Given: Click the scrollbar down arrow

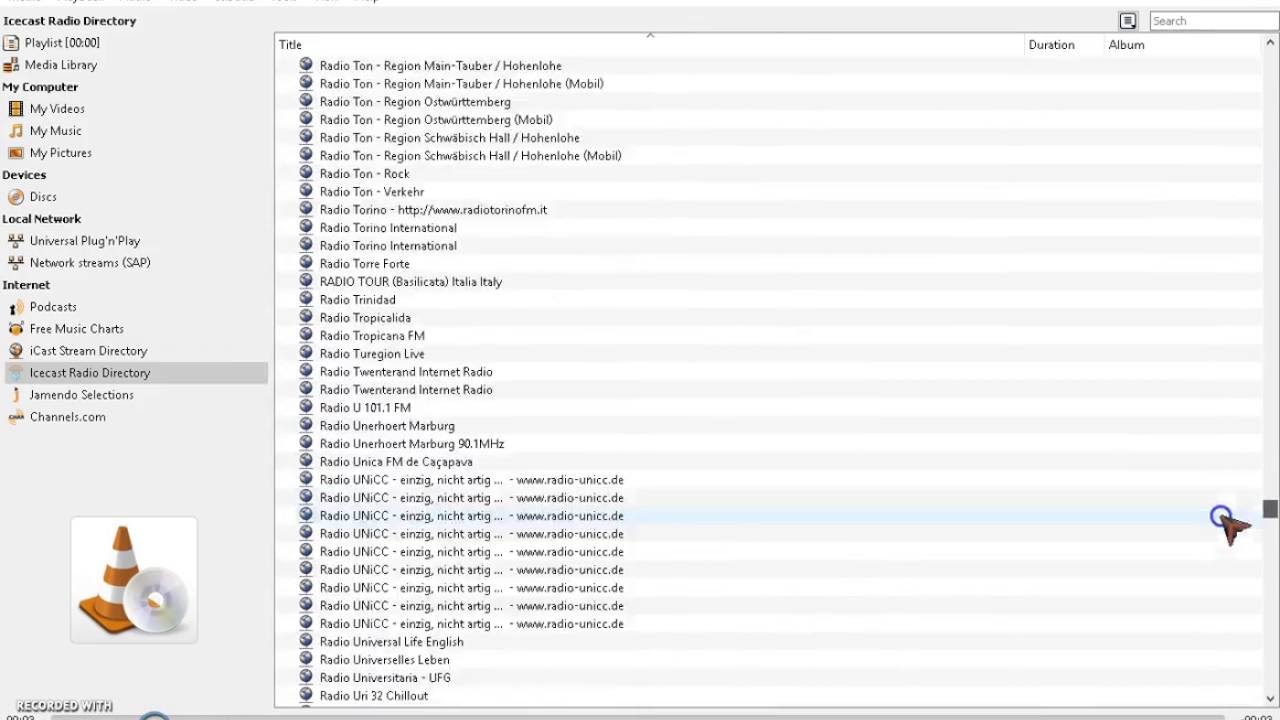Looking at the screenshot, I should [x=1270, y=699].
